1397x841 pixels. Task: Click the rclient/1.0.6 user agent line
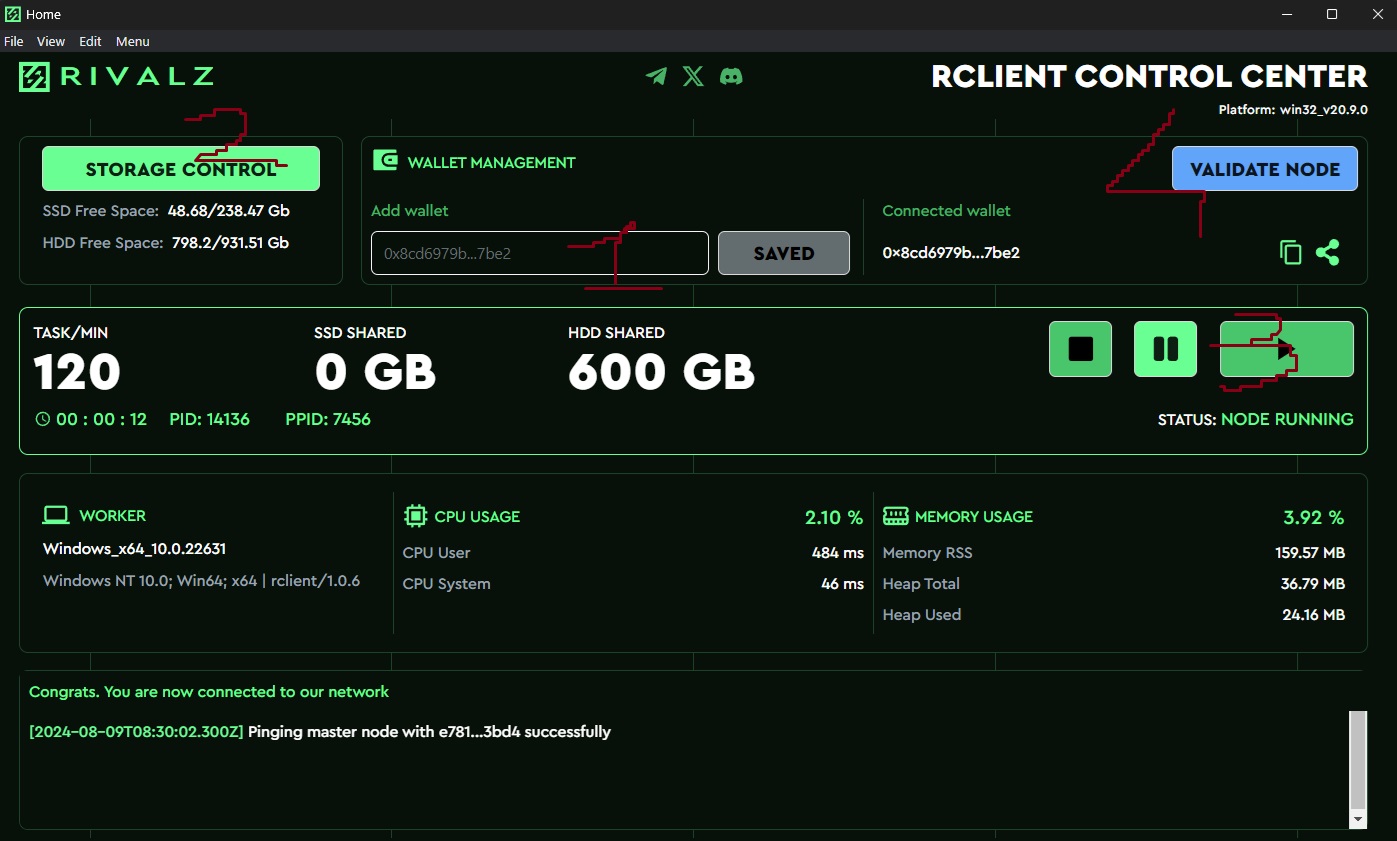pos(201,580)
